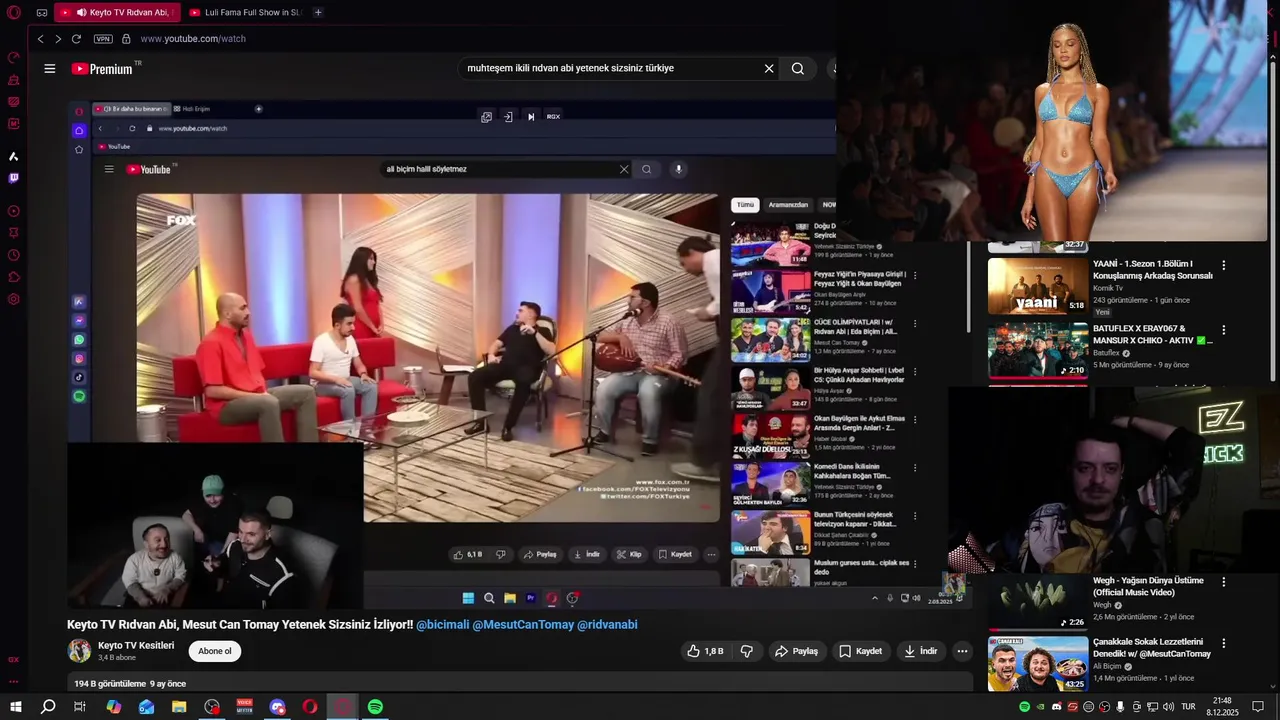Open YAANİ 1.Sezon 1.Bölüm video thumbnail
This screenshot has height=720, width=1280.
1038,286
